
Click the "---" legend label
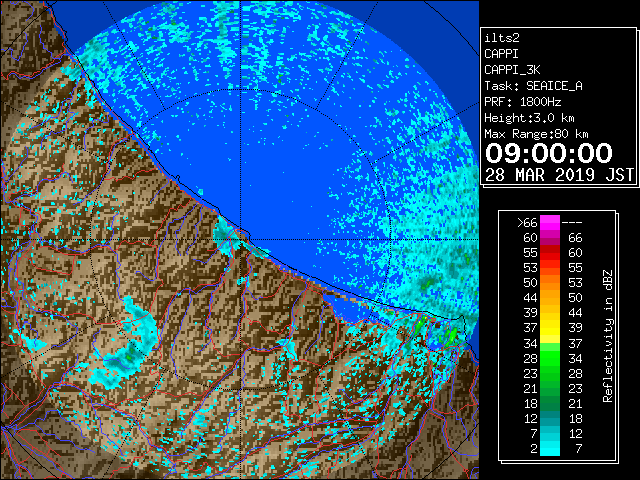572,223
